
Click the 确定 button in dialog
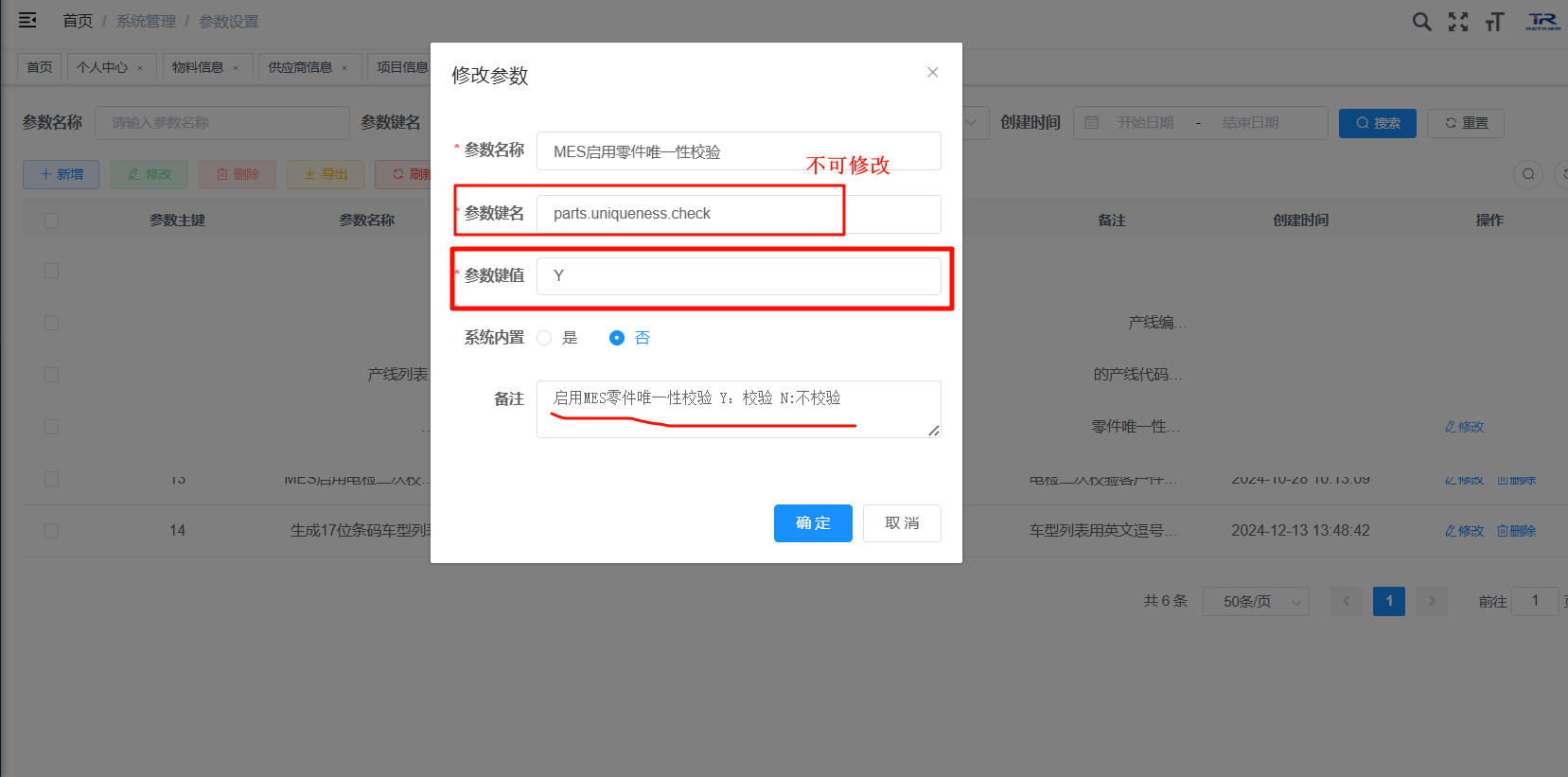pyautogui.click(x=813, y=523)
